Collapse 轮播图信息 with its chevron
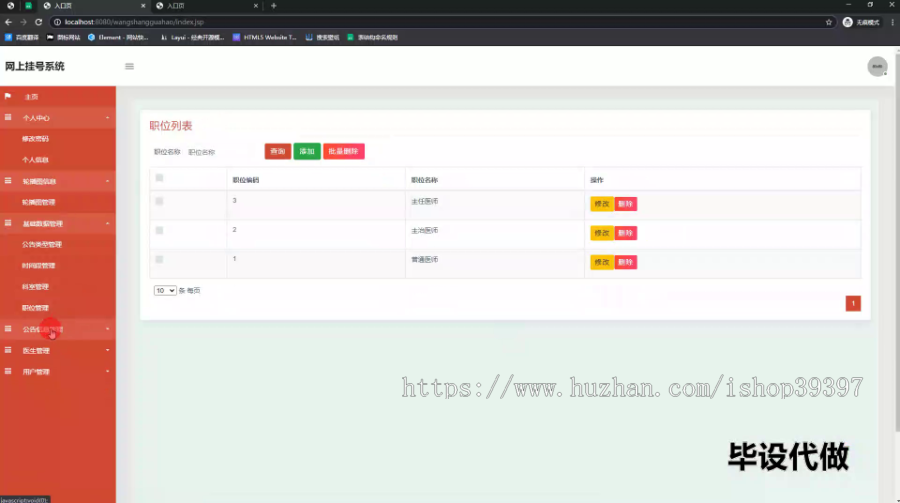This screenshot has height=503, width=900. (x=107, y=181)
